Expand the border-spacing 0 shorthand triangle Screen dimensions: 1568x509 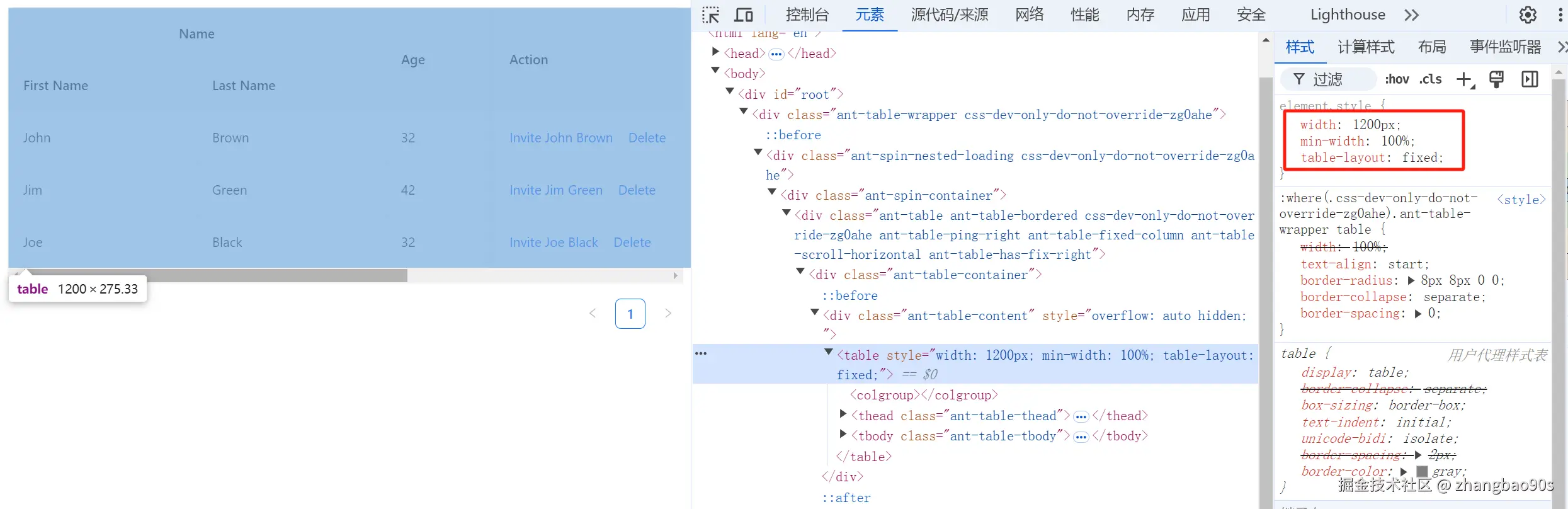pyautogui.click(x=1418, y=313)
